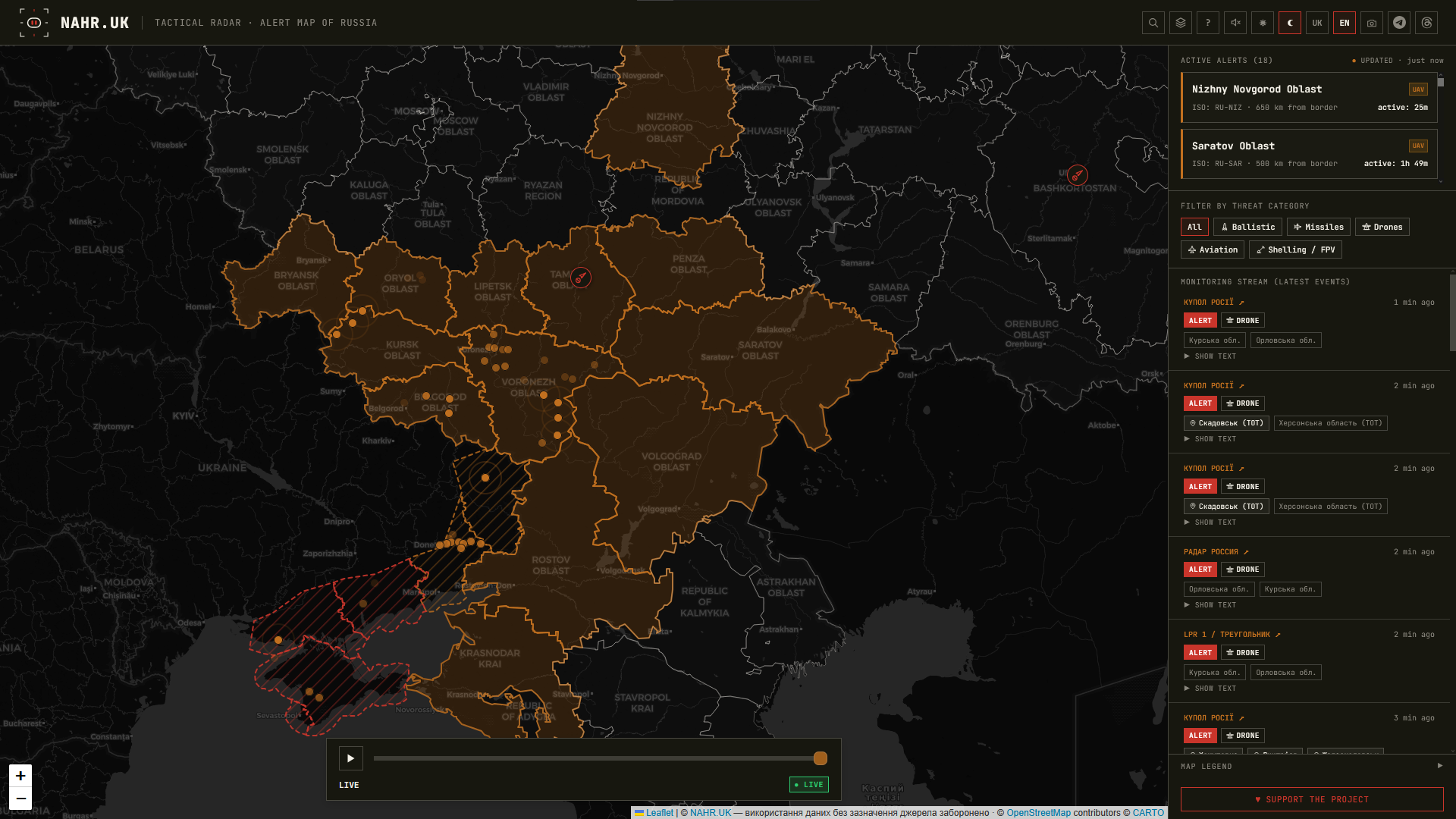The height and width of the screenshot is (819, 1456).
Task: Zoom in on the map
Action: coord(20,776)
